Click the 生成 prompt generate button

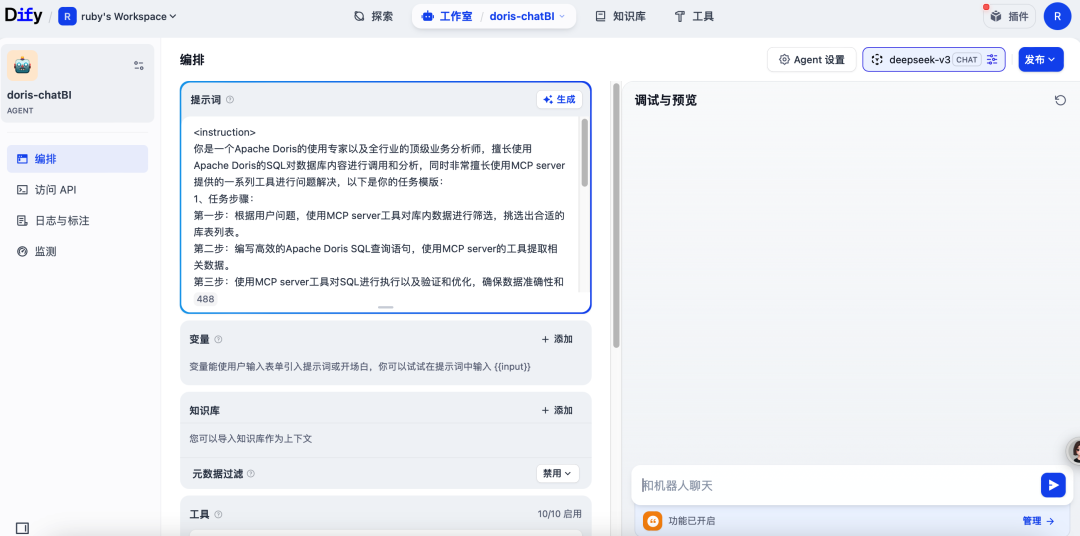click(559, 100)
